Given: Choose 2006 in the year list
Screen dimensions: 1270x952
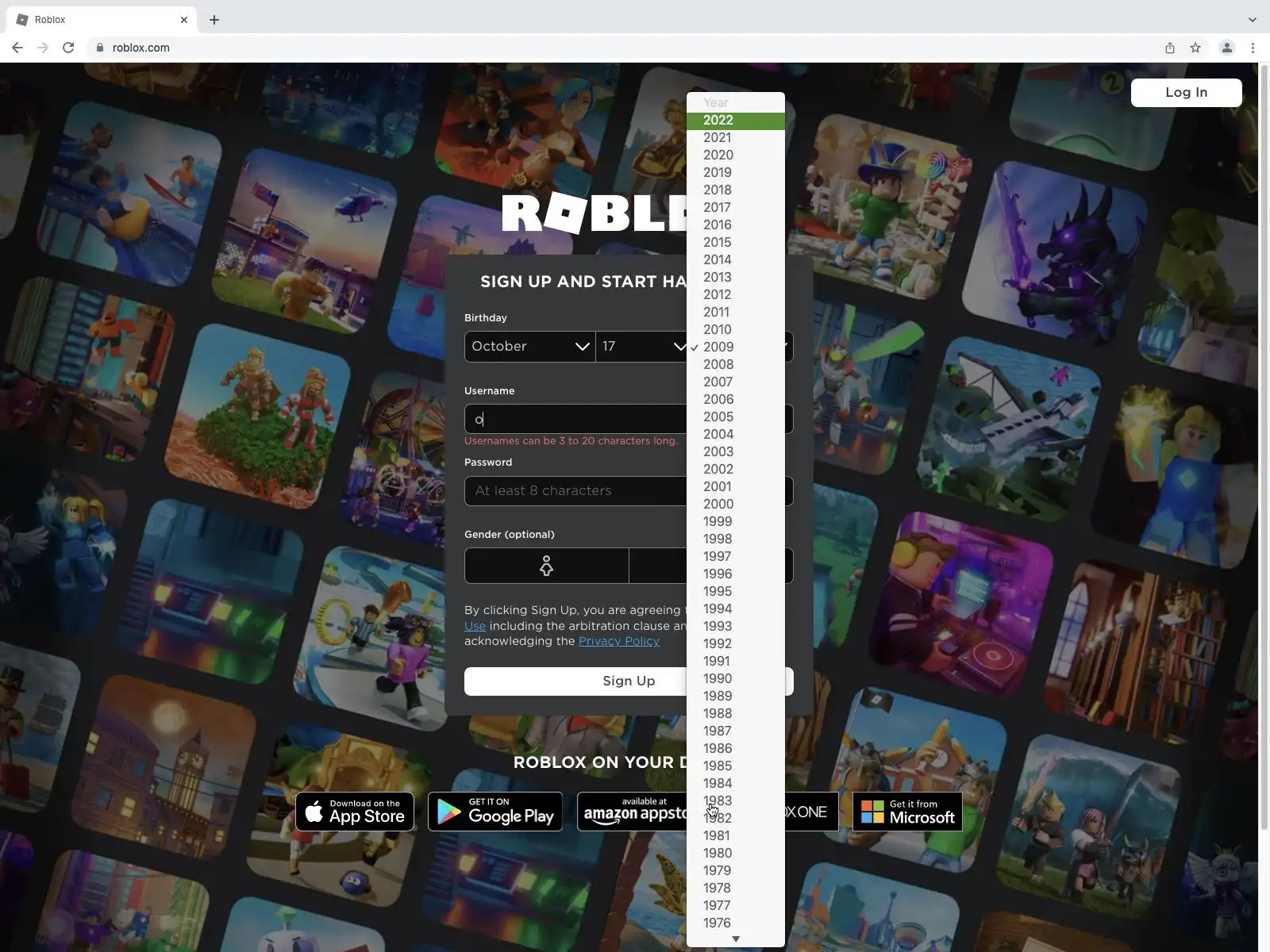Looking at the screenshot, I should (x=736, y=400).
